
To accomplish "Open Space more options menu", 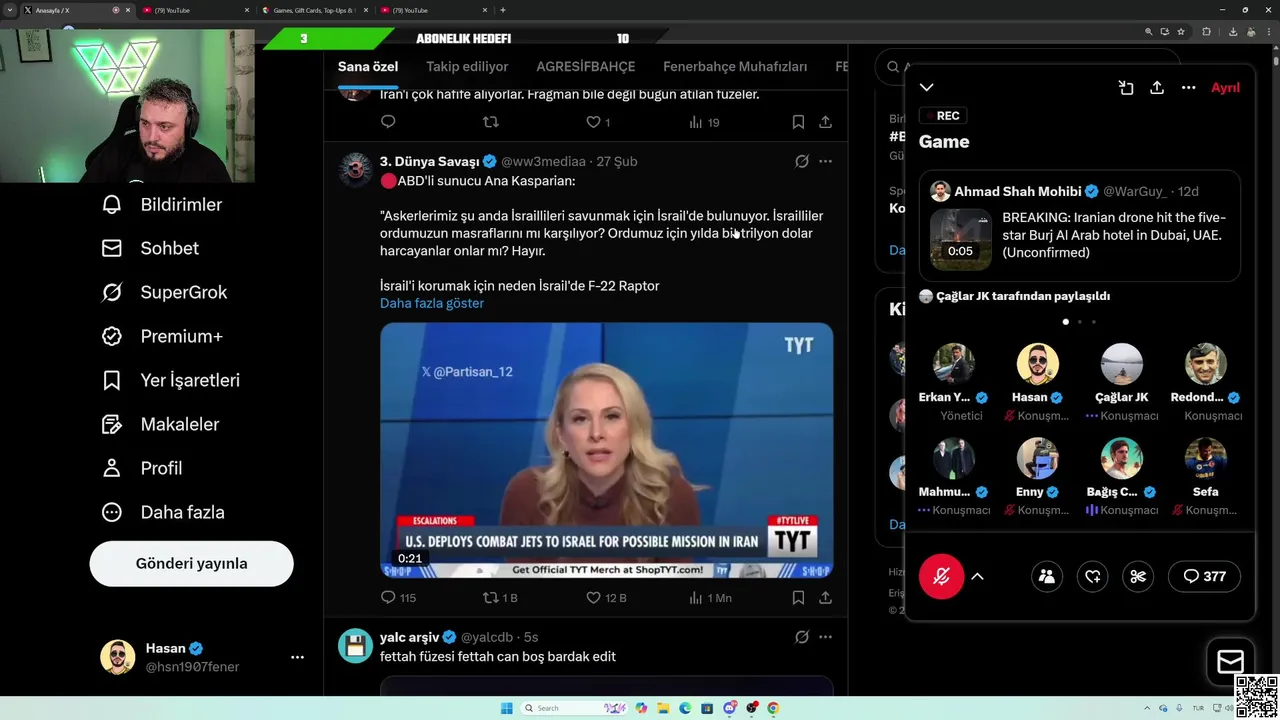I will click(1188, 88).
